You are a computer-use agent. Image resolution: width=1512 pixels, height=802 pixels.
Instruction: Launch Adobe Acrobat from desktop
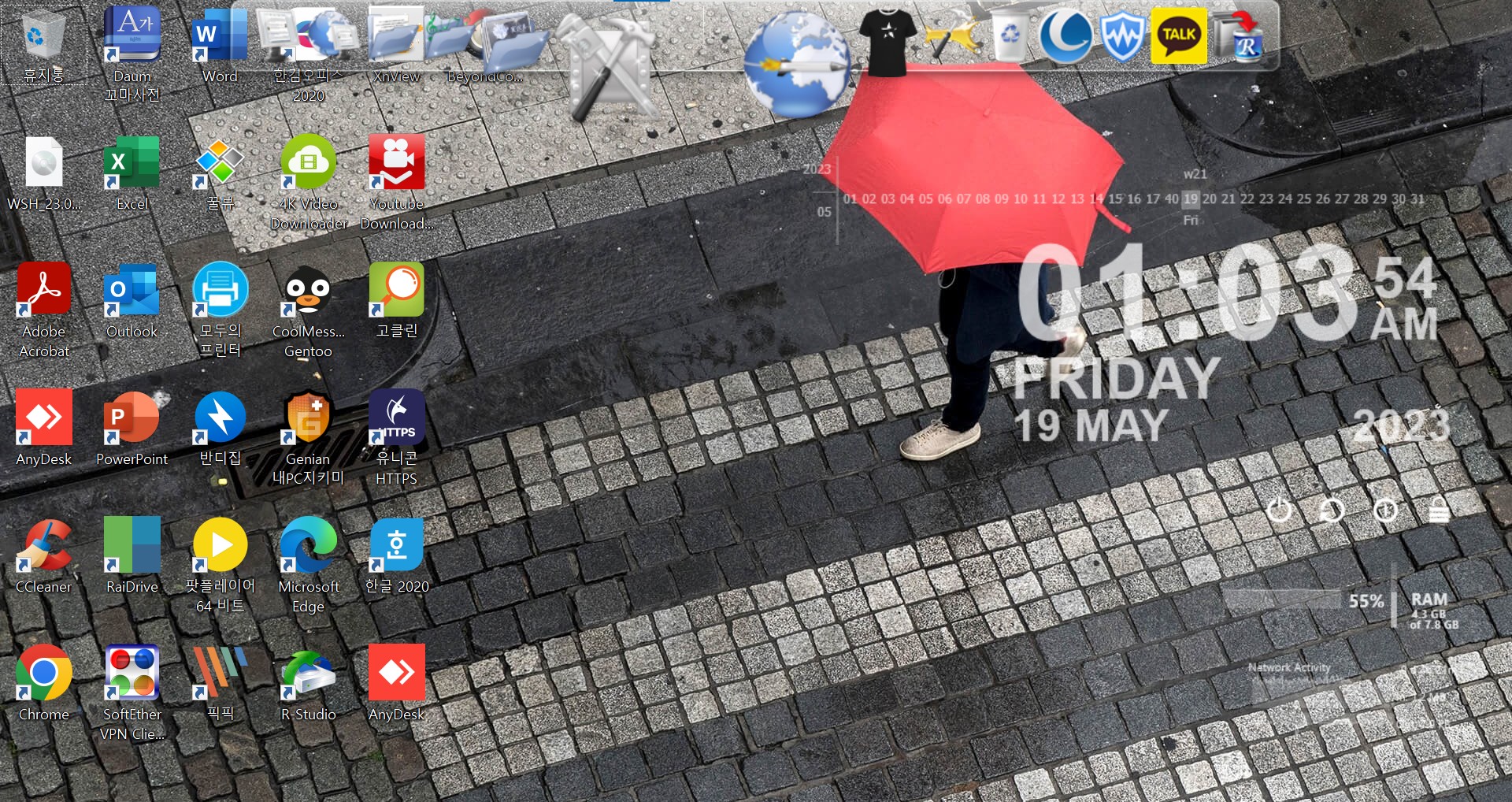tap(44, 310)
